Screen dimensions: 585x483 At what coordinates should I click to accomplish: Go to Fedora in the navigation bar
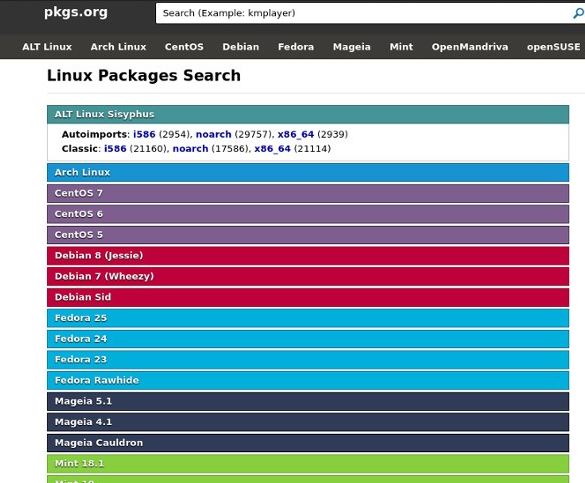(x=296, y=47)
